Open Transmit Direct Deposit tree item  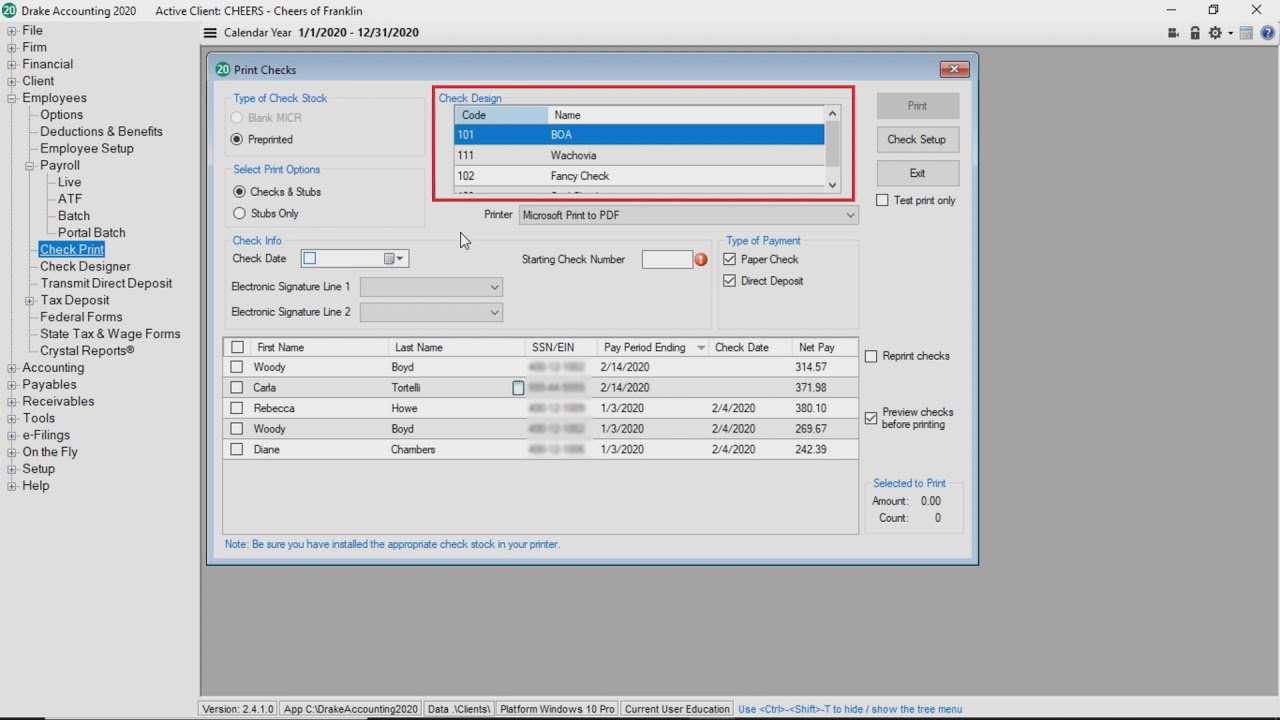[x=106, y=284]
